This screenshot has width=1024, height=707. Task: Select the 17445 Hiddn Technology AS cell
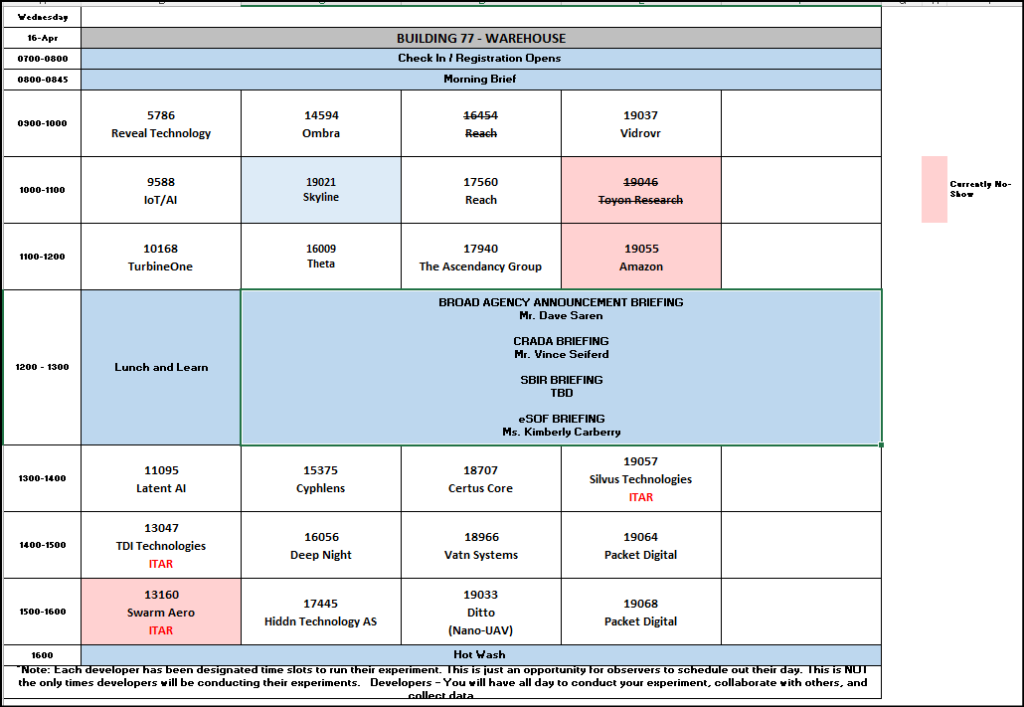321,612
